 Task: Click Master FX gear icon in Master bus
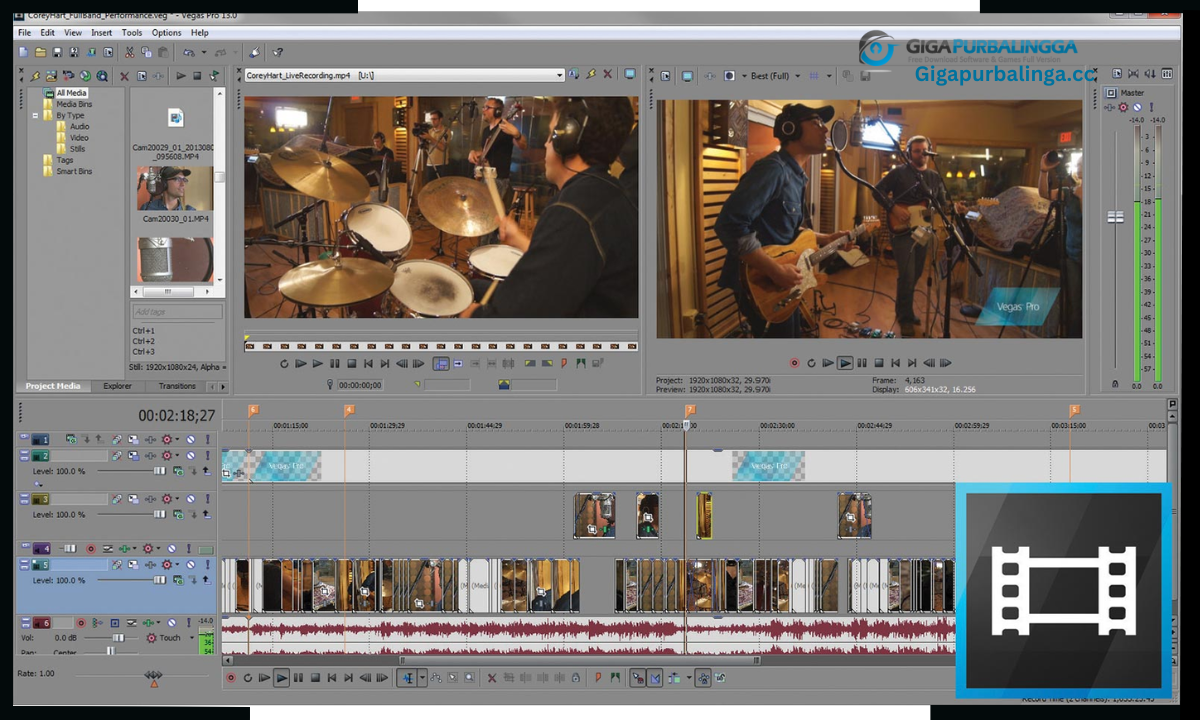[x=1123, y=106]
